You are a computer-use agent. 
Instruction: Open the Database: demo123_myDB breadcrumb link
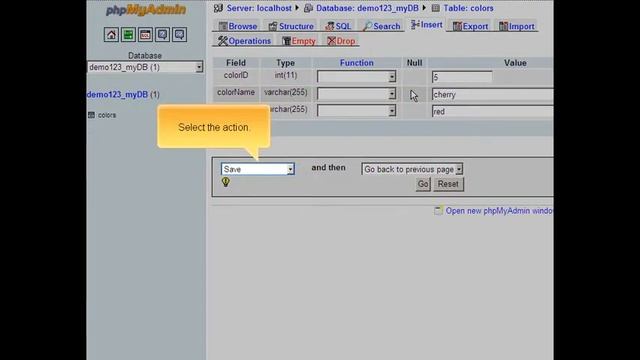tap(367, 8)
